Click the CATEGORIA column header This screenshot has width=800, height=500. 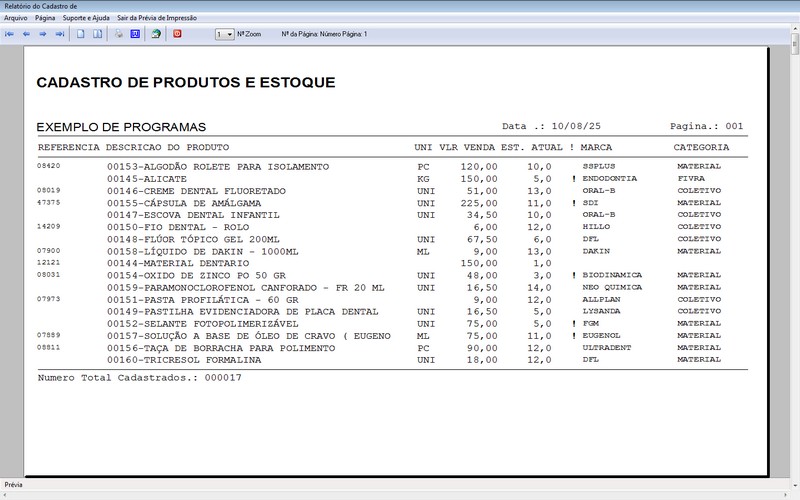click(x=700, y=147)
